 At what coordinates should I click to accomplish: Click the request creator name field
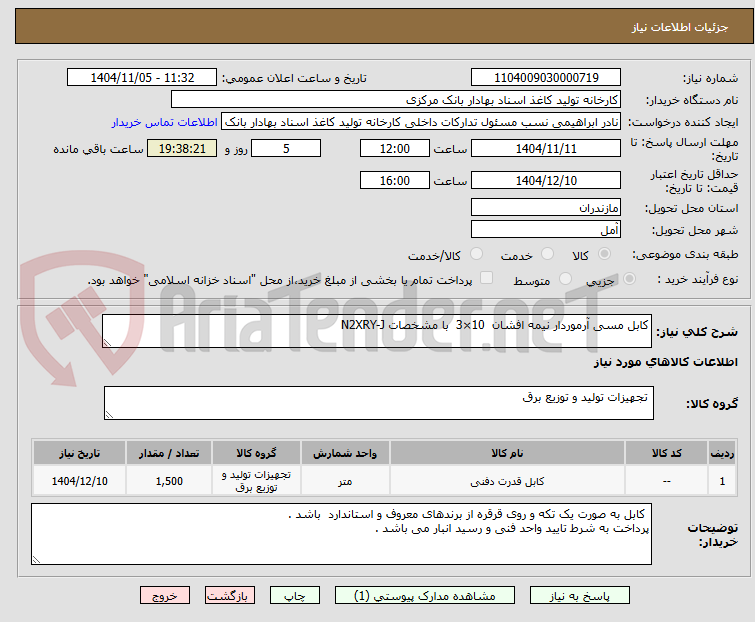coord(421,122)
